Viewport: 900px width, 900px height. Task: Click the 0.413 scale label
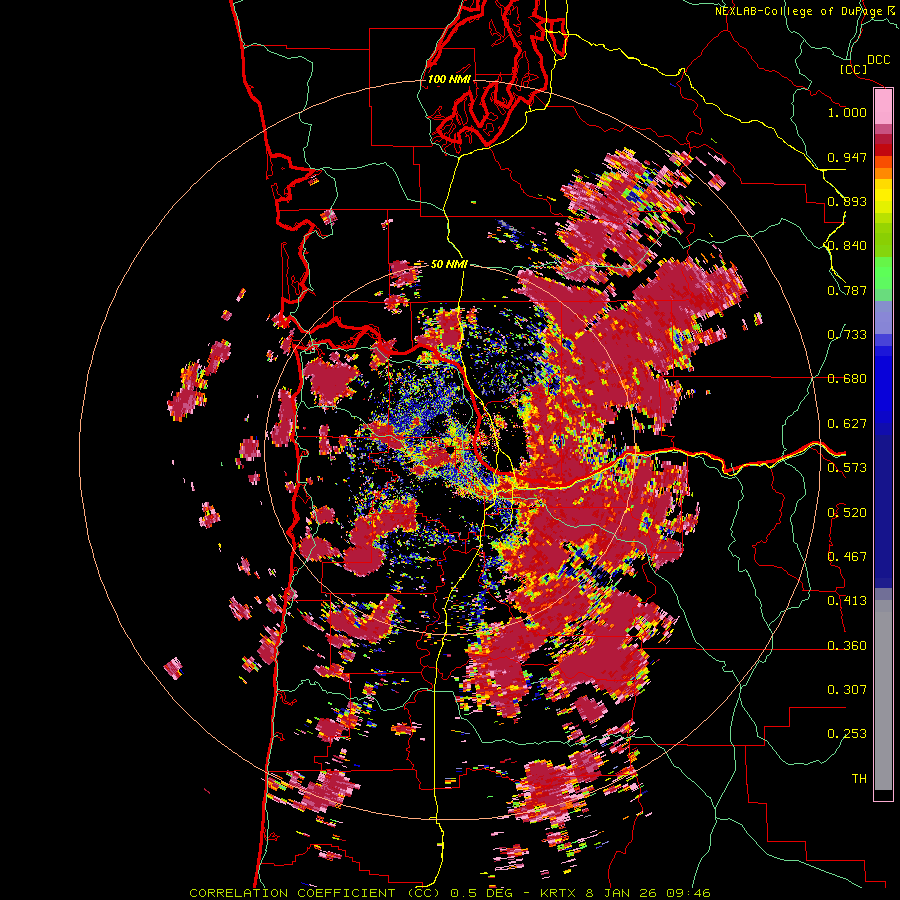click(x=847, y=600)
